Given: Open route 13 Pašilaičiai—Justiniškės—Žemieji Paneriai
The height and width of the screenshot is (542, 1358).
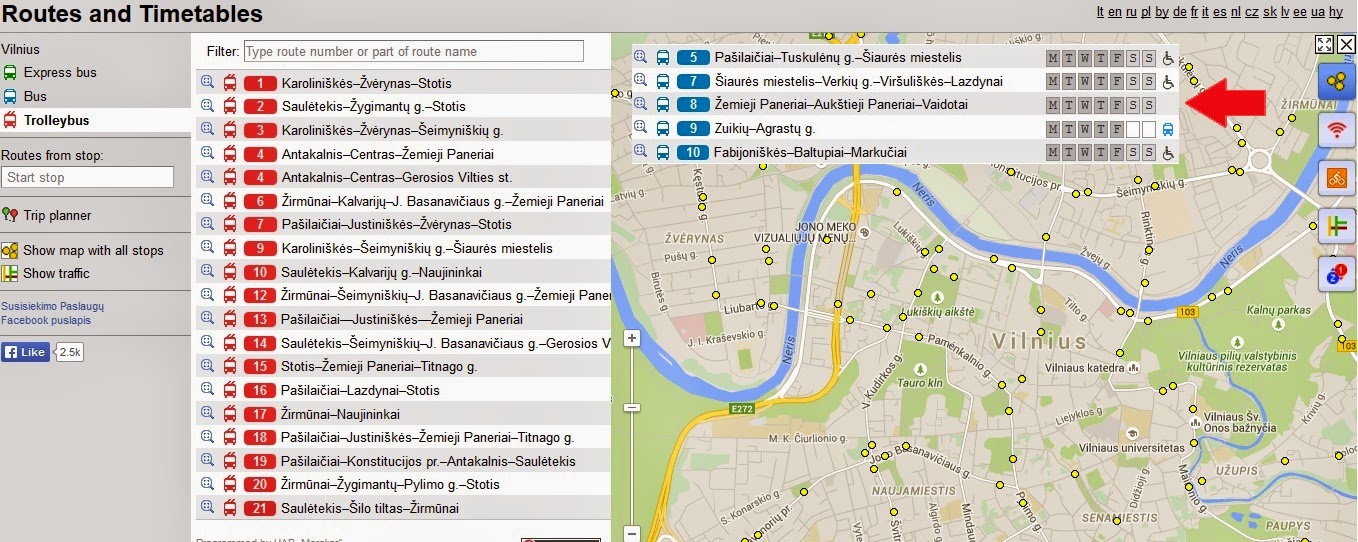Looking at the screenshot, I should pos(402,319).
